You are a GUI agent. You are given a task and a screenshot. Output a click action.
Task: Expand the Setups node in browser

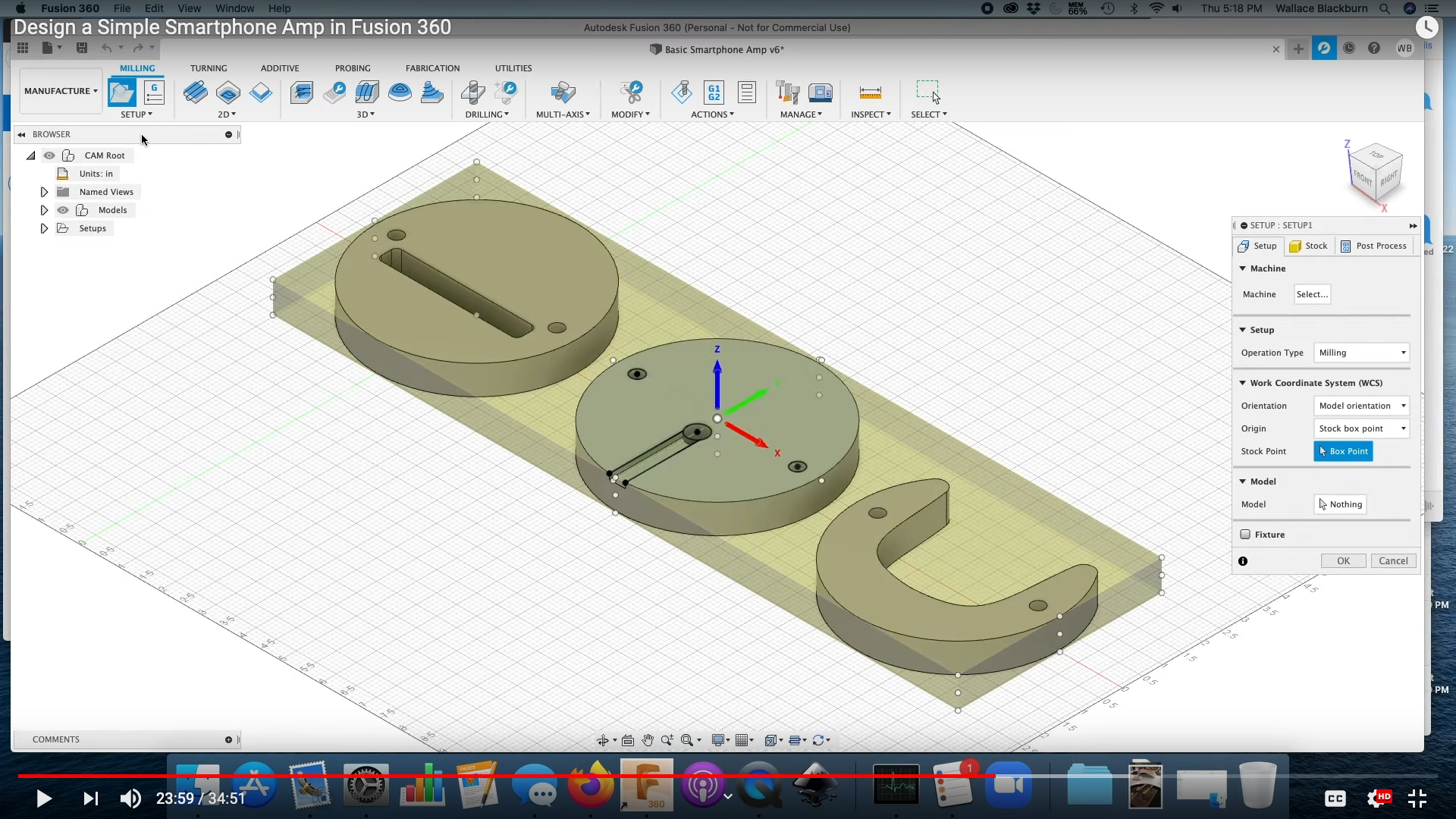44,228
